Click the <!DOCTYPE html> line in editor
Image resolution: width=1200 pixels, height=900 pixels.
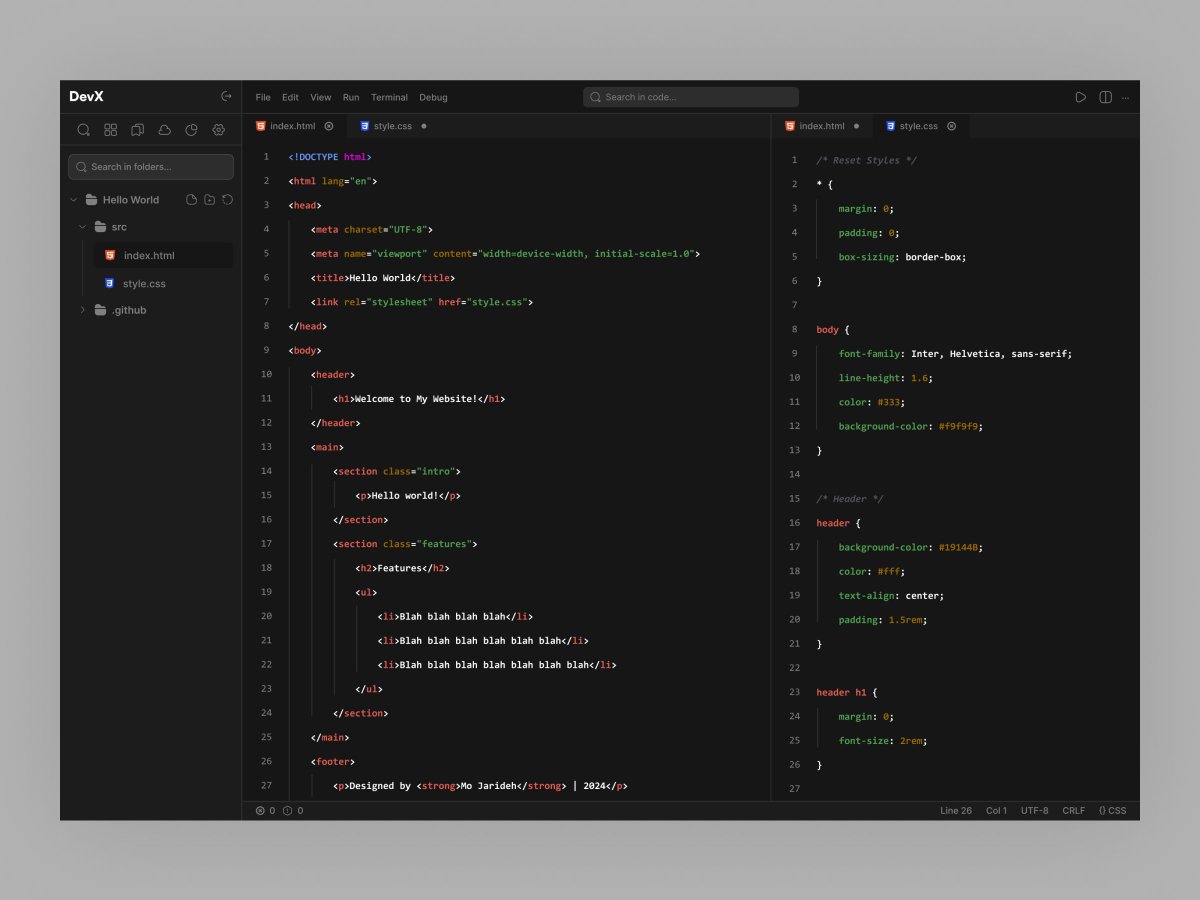pos(330,157)
